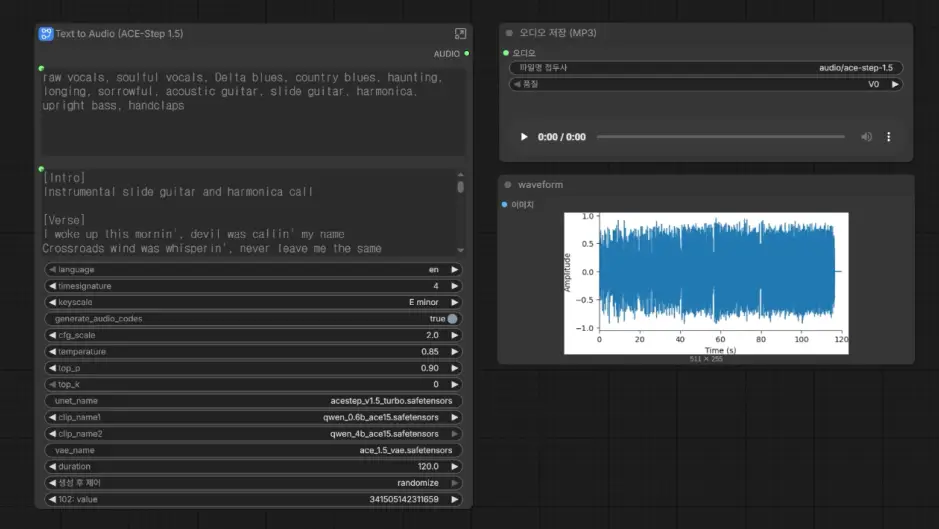
Task: Decrease the duration value
Action: tap(52, 466)
